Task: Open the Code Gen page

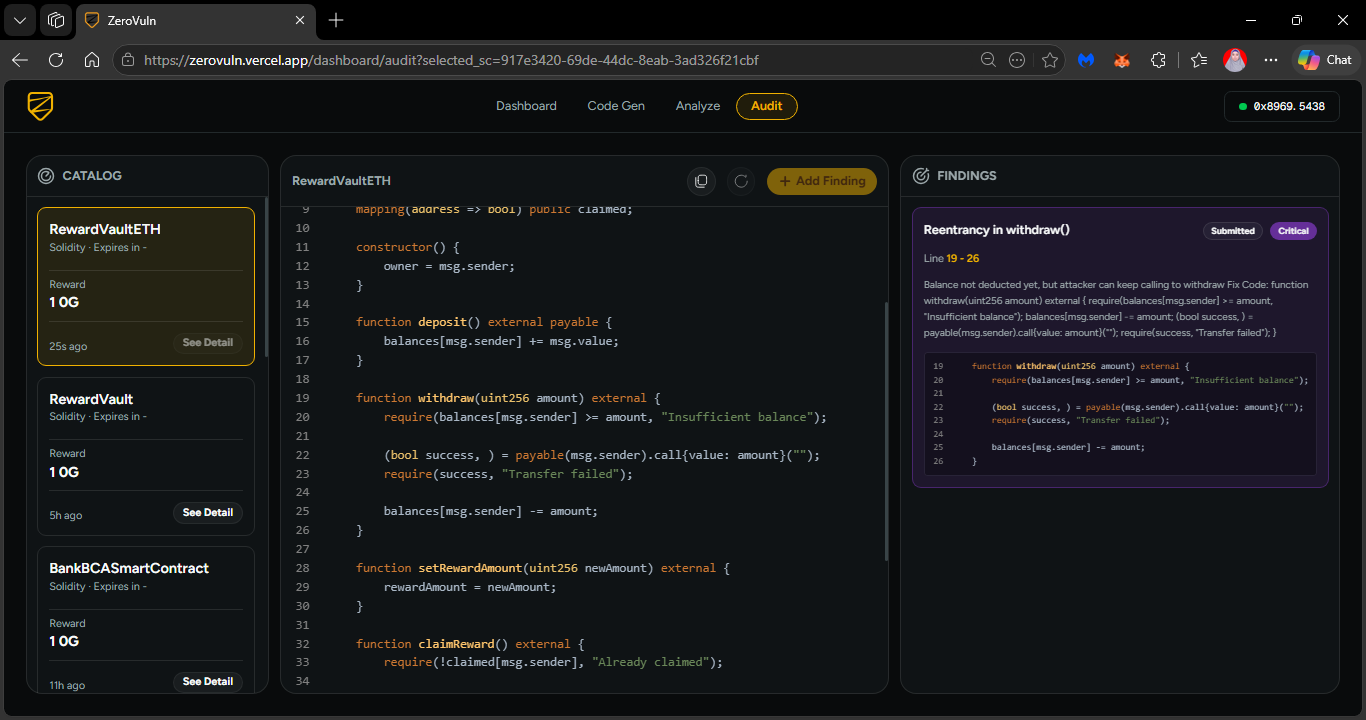Action: 616,106
